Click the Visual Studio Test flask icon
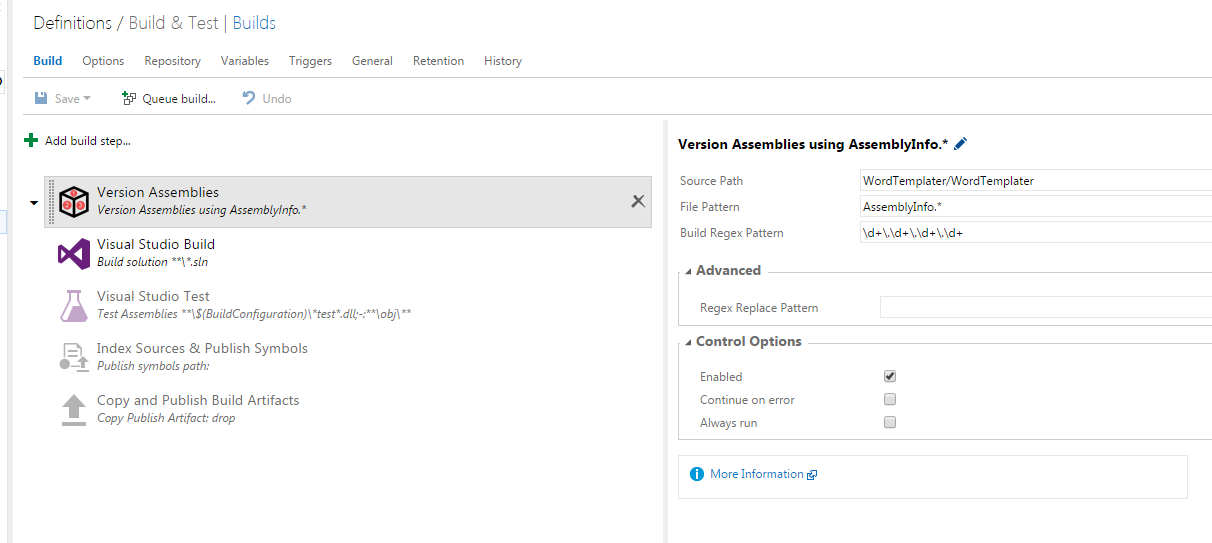 pos(74,305)
